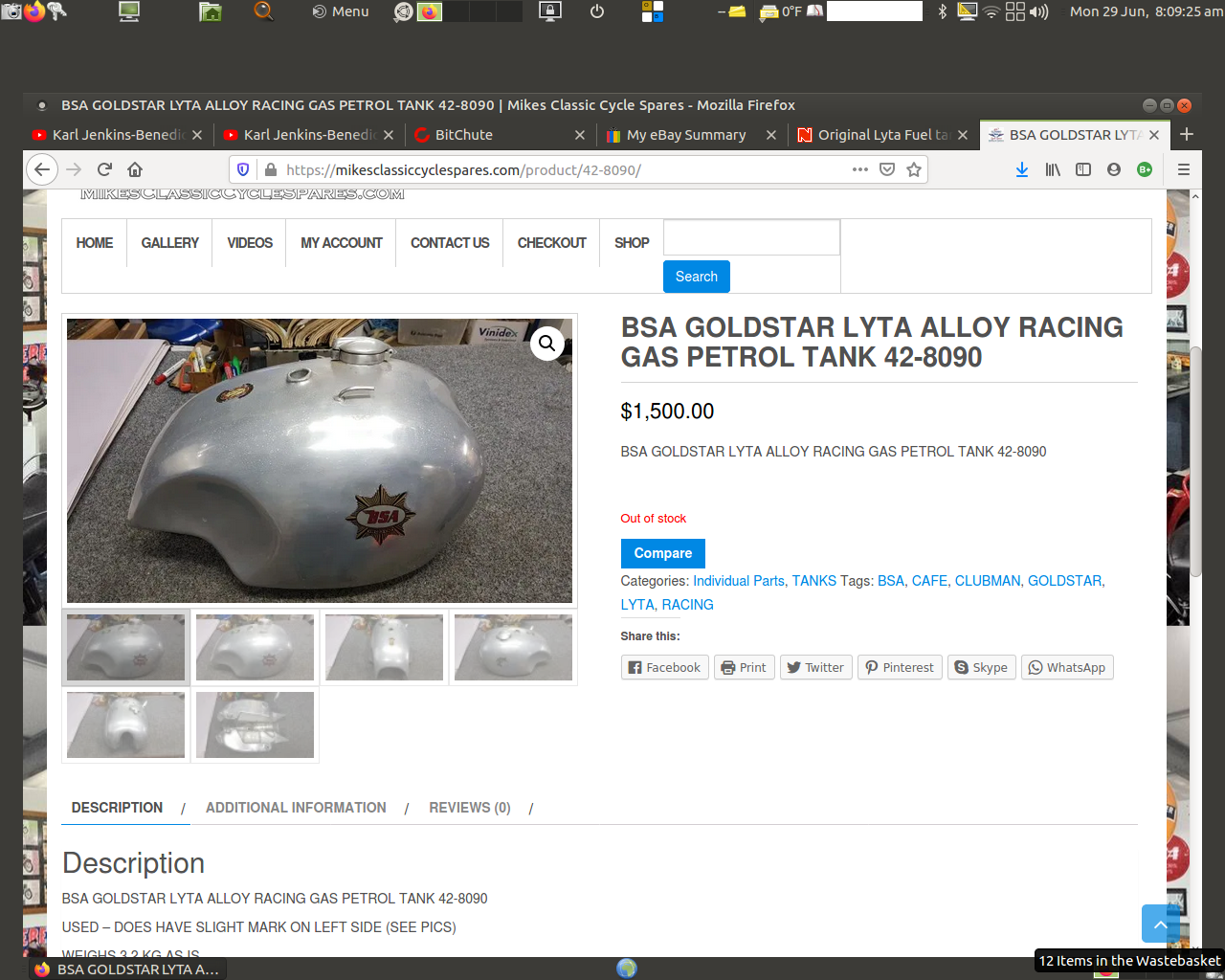Go back with the Firefox back arrow
The height and width of the screenshot is (980, 1225).
41,169
